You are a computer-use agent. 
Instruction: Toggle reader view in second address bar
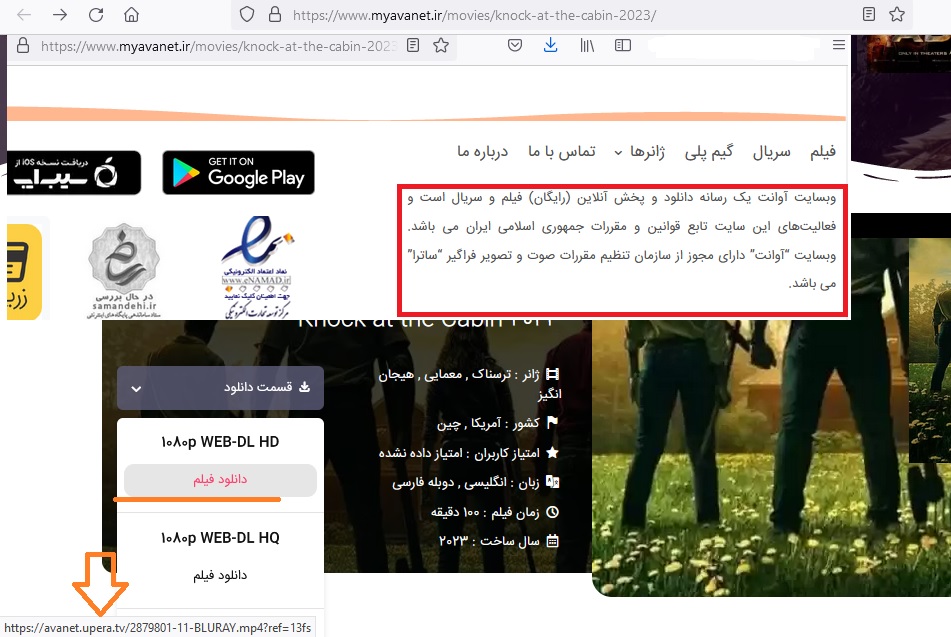tap(413, 45)
